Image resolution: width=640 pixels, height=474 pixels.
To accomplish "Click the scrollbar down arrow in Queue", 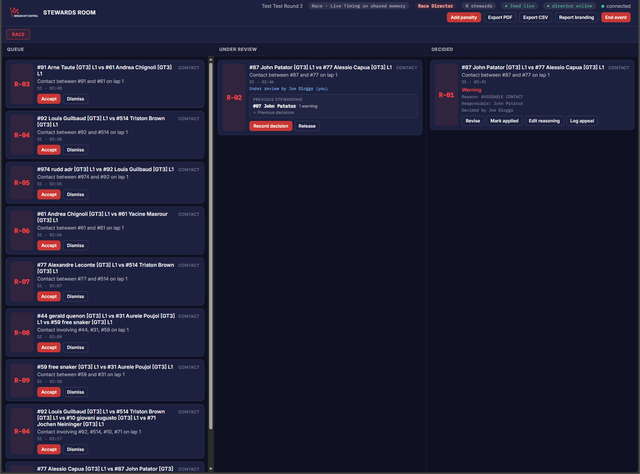I will (211, 469).
